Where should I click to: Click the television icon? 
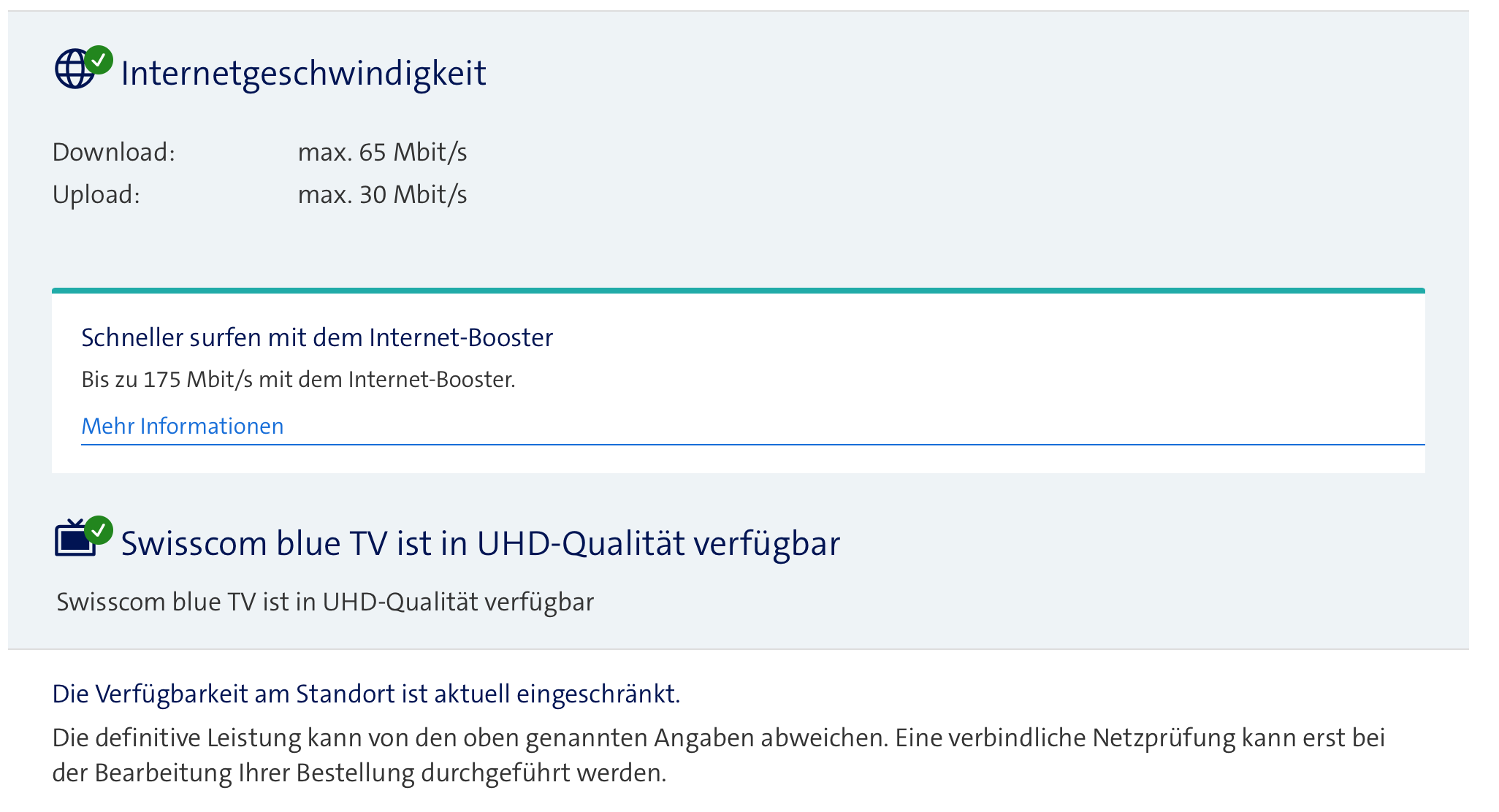tap(73, 540)
